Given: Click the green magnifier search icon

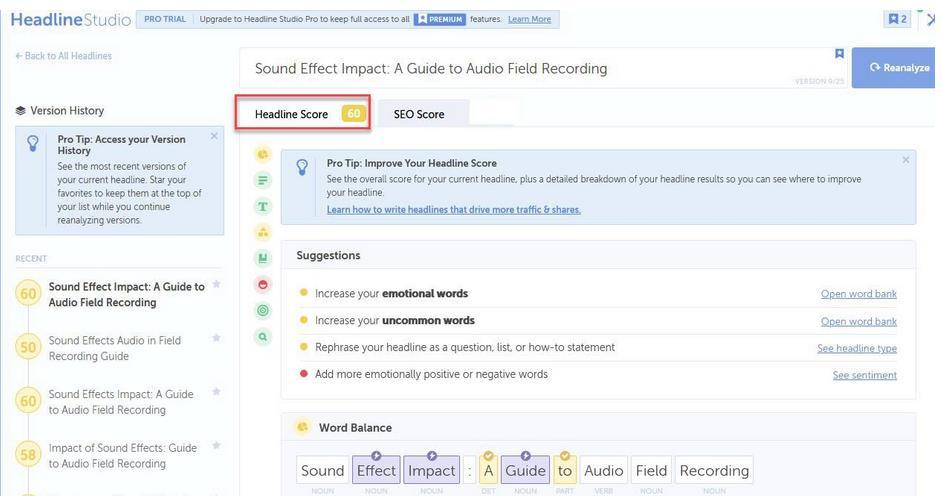Looking at the screenshot, I should point(263,337).
